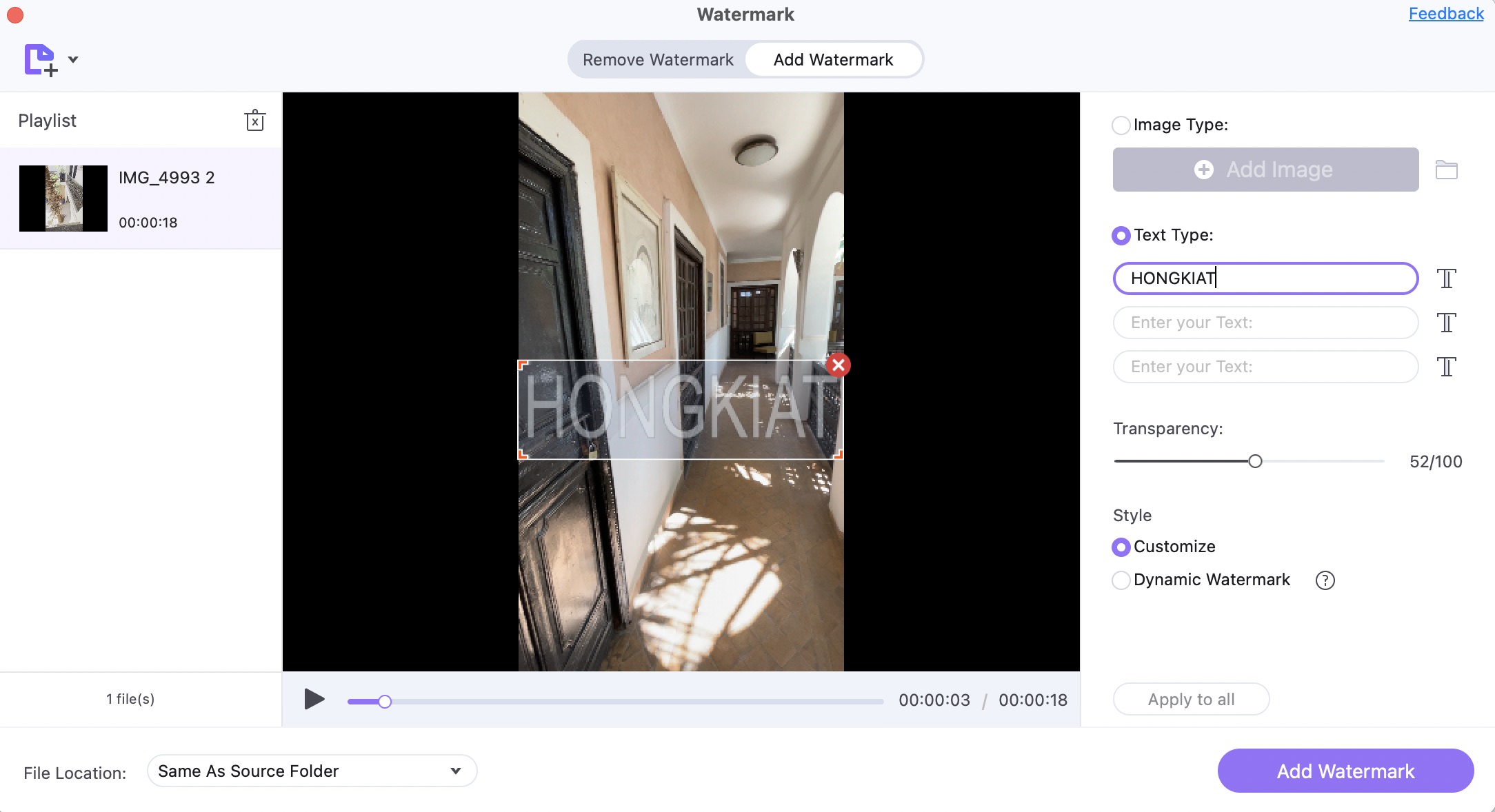Select the Text Type radio button
The width and height of the screenshot is (1495, 812).
1120,234
